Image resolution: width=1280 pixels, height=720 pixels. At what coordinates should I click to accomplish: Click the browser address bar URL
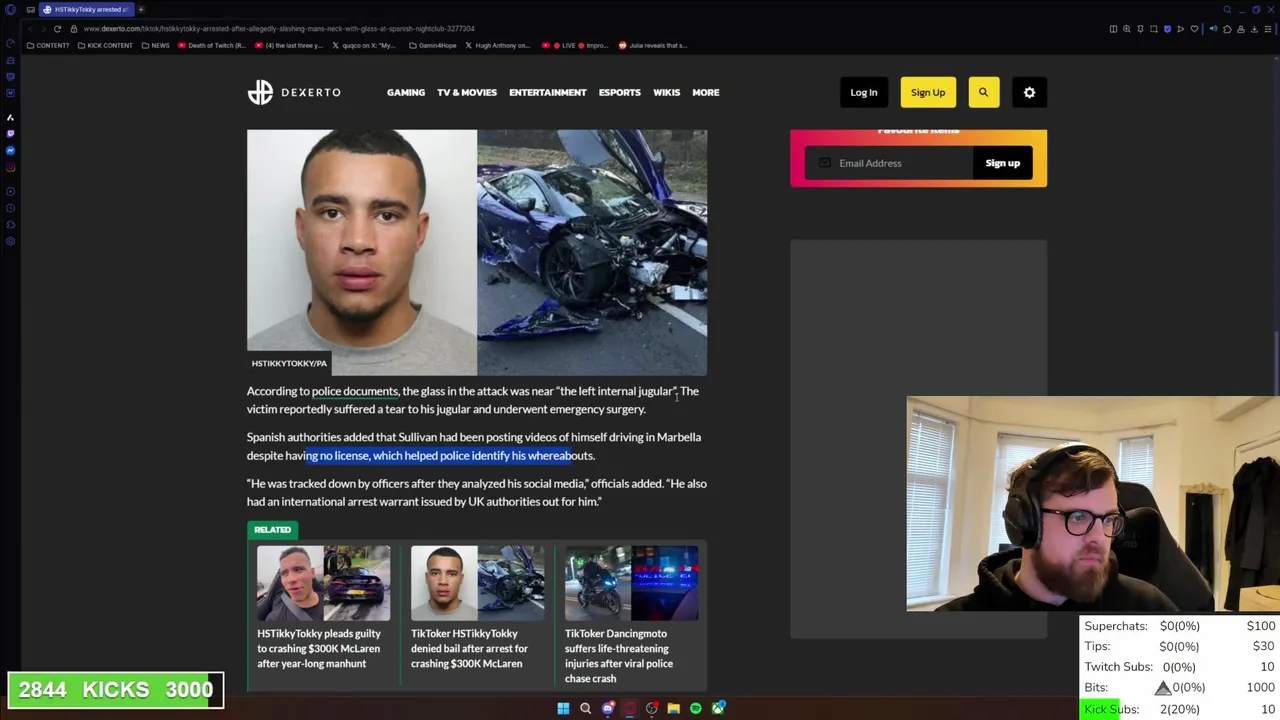tap(279, 29)
